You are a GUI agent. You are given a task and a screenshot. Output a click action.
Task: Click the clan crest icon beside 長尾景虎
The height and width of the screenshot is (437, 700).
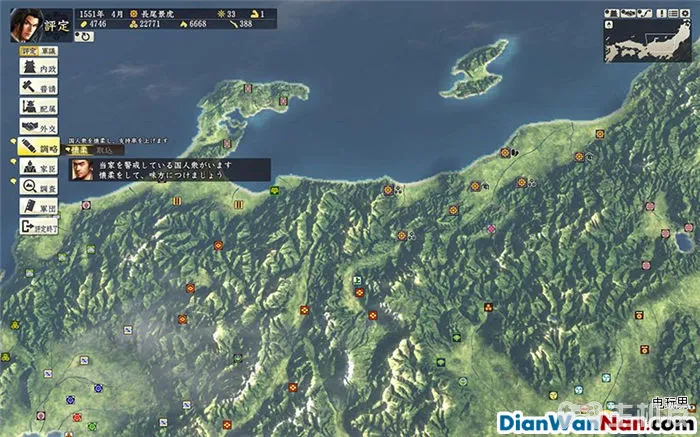133,14
